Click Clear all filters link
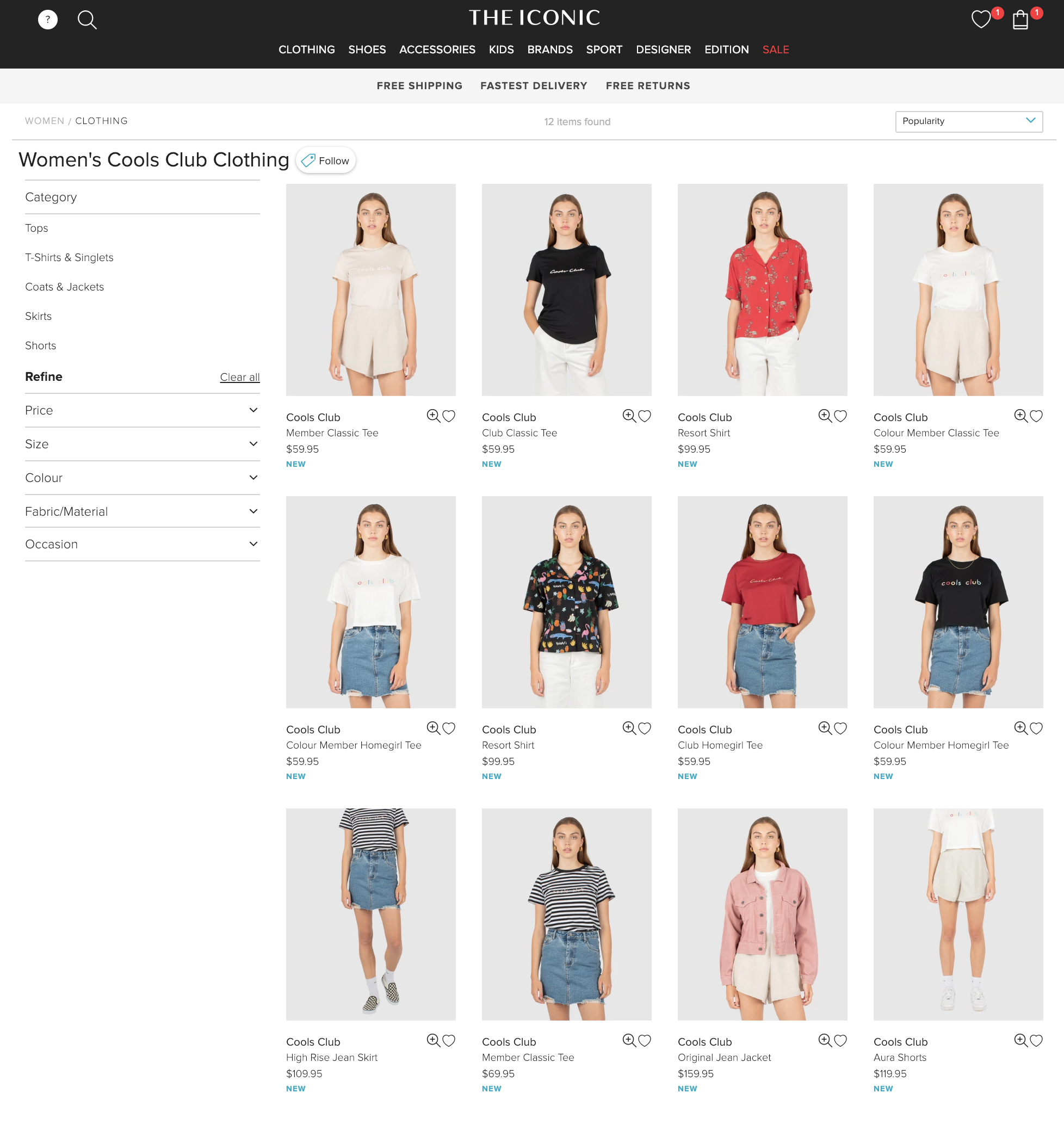The image size is (1064, 1124). 239,377
